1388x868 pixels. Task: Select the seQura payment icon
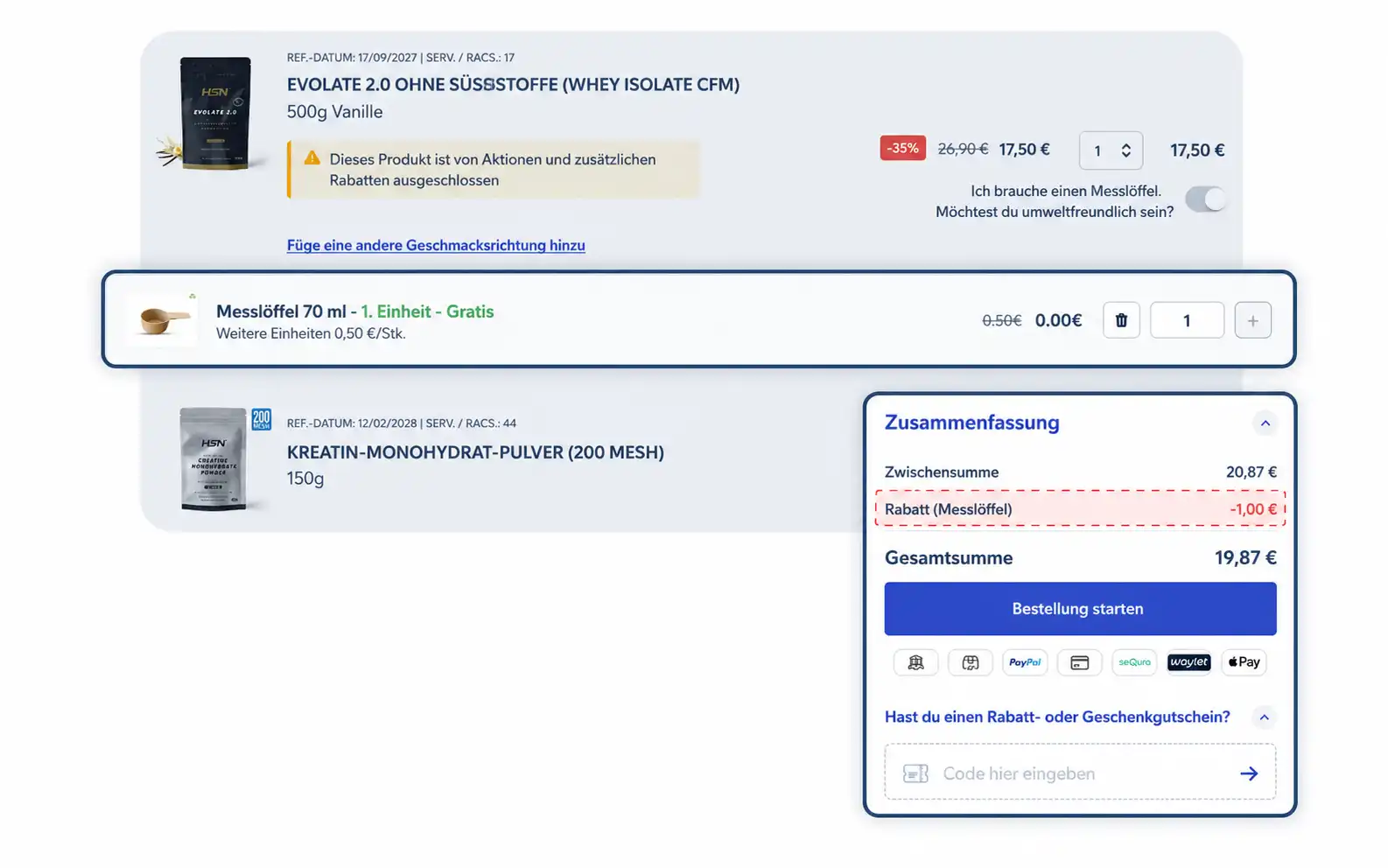click(x=1134, y=662)
